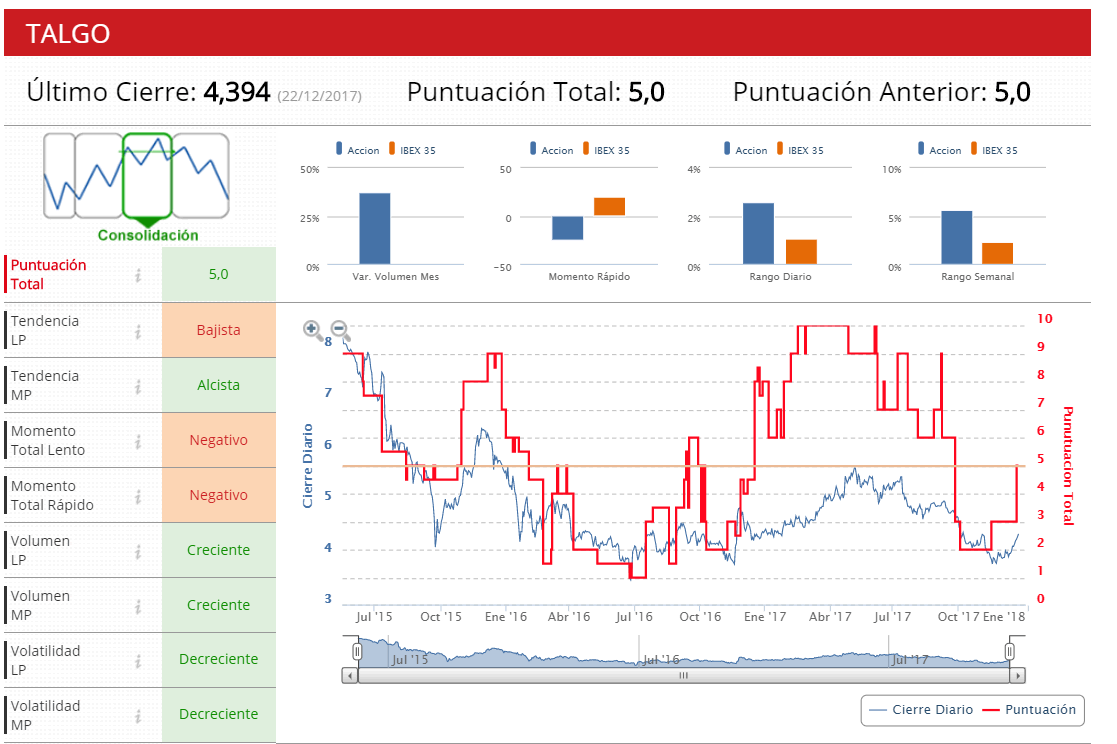Click the Puntuación Total row label
Viewport: 1117px width, 744px height.
coord(48,274)
